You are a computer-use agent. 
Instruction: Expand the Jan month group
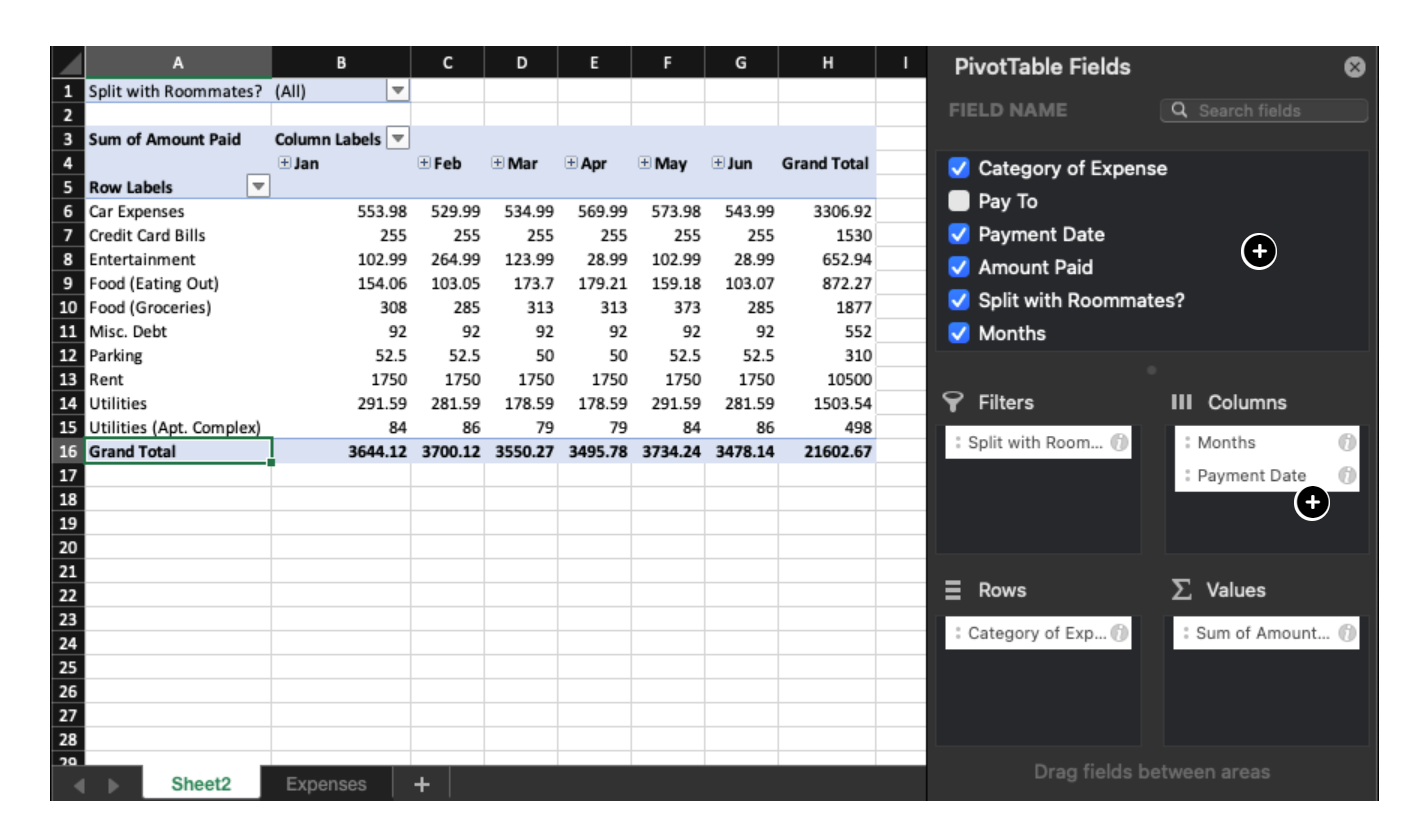pyautogui.click(x=285, y=163)
